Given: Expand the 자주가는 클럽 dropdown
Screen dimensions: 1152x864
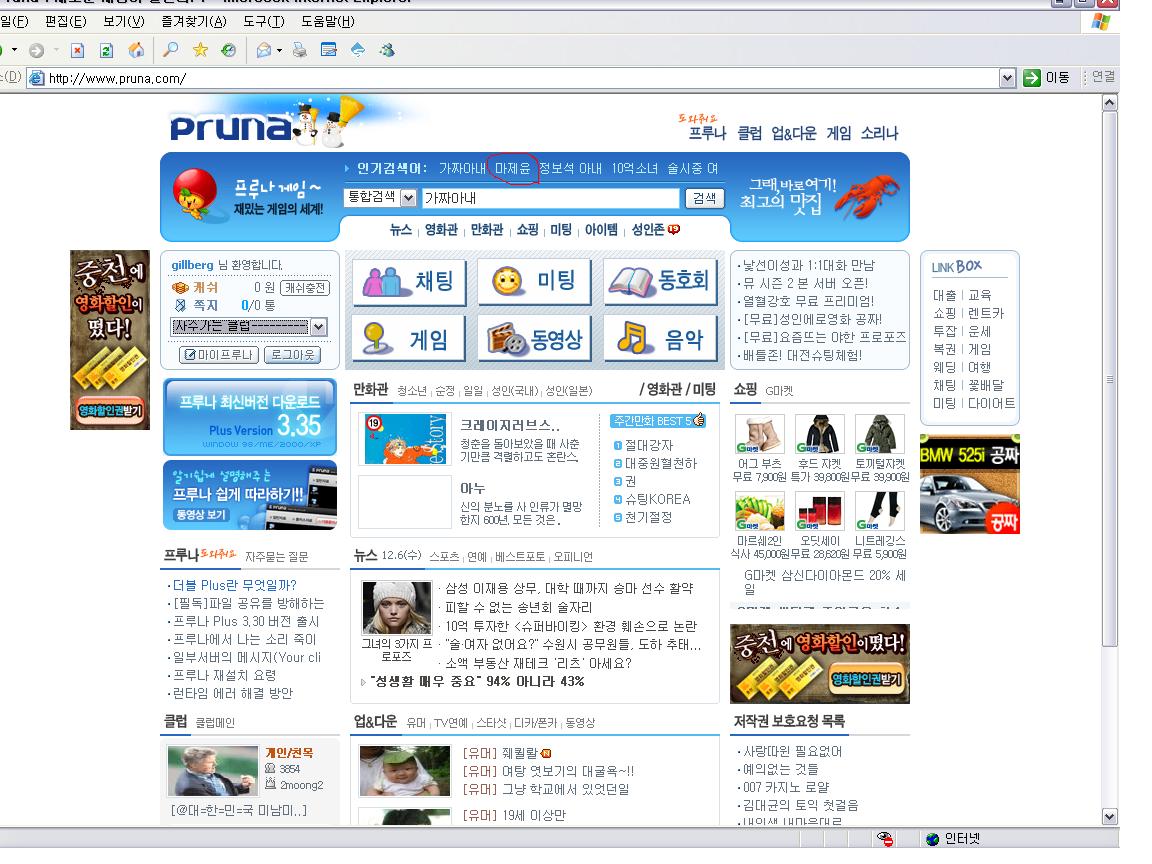Looking at the screenshot, I should pos(318,327).
